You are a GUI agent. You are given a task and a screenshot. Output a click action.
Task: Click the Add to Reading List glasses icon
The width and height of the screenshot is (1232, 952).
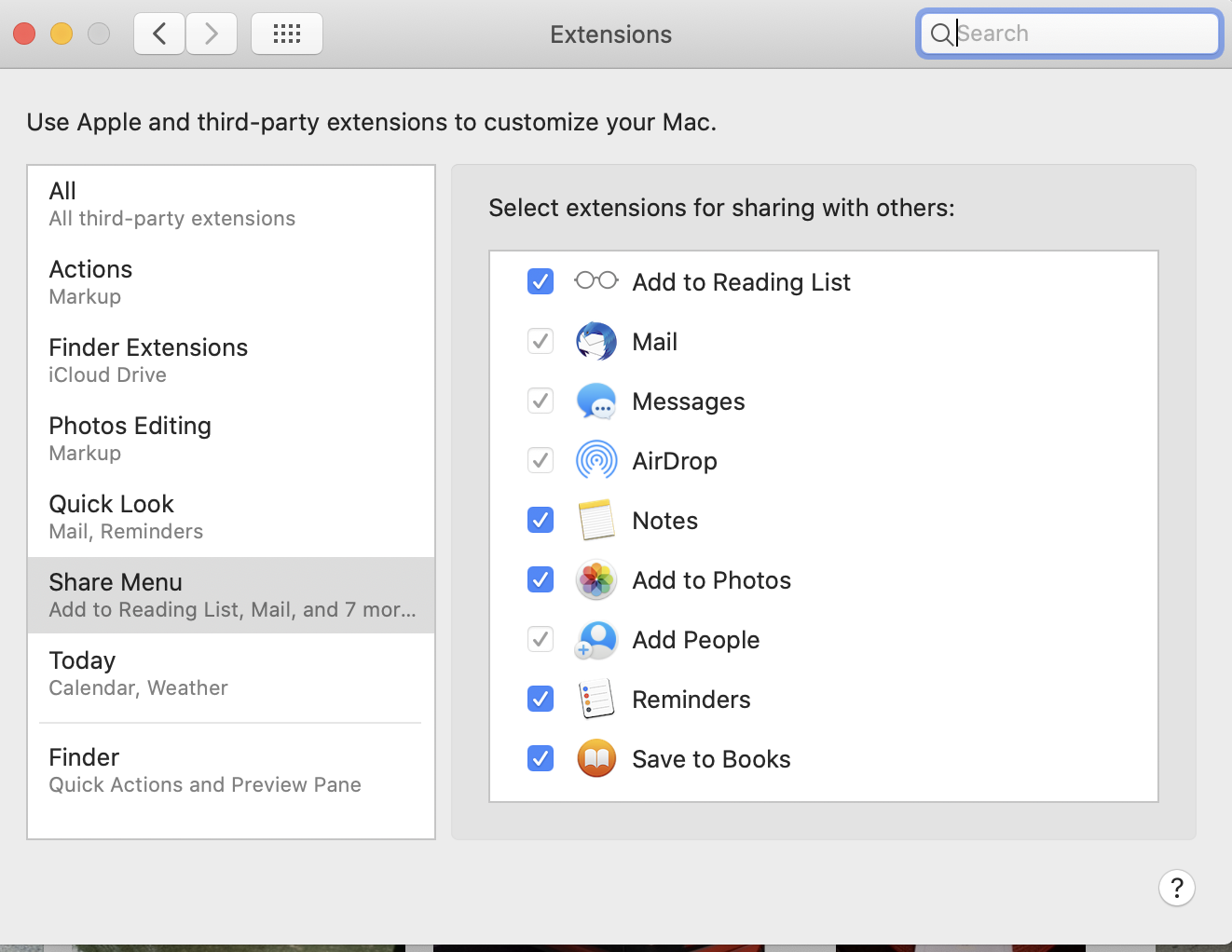click(596, 280)
